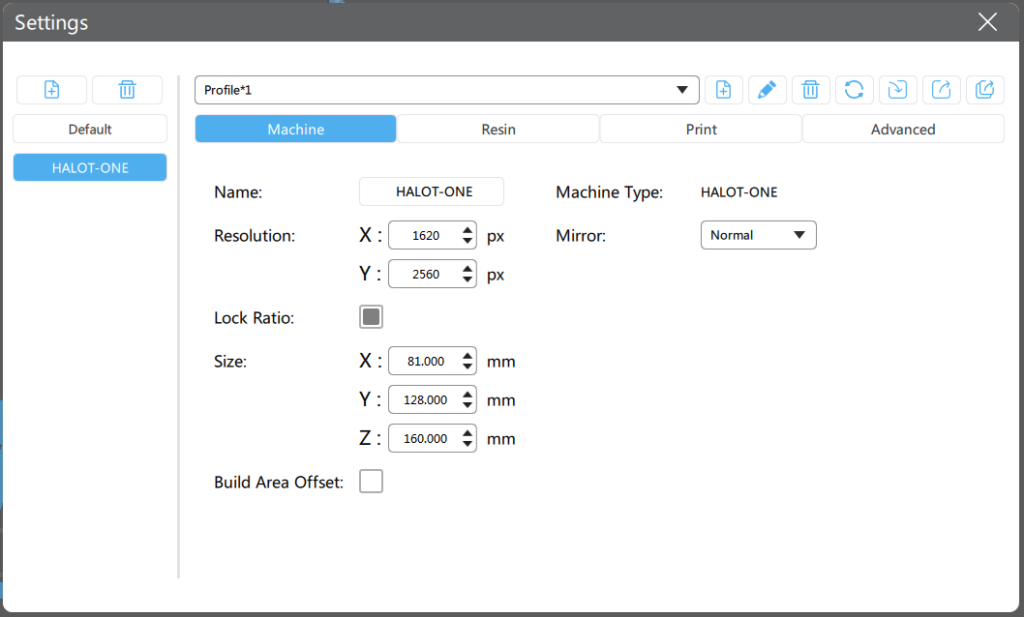Delete the current profile with the trash icon

pos(810,89)
